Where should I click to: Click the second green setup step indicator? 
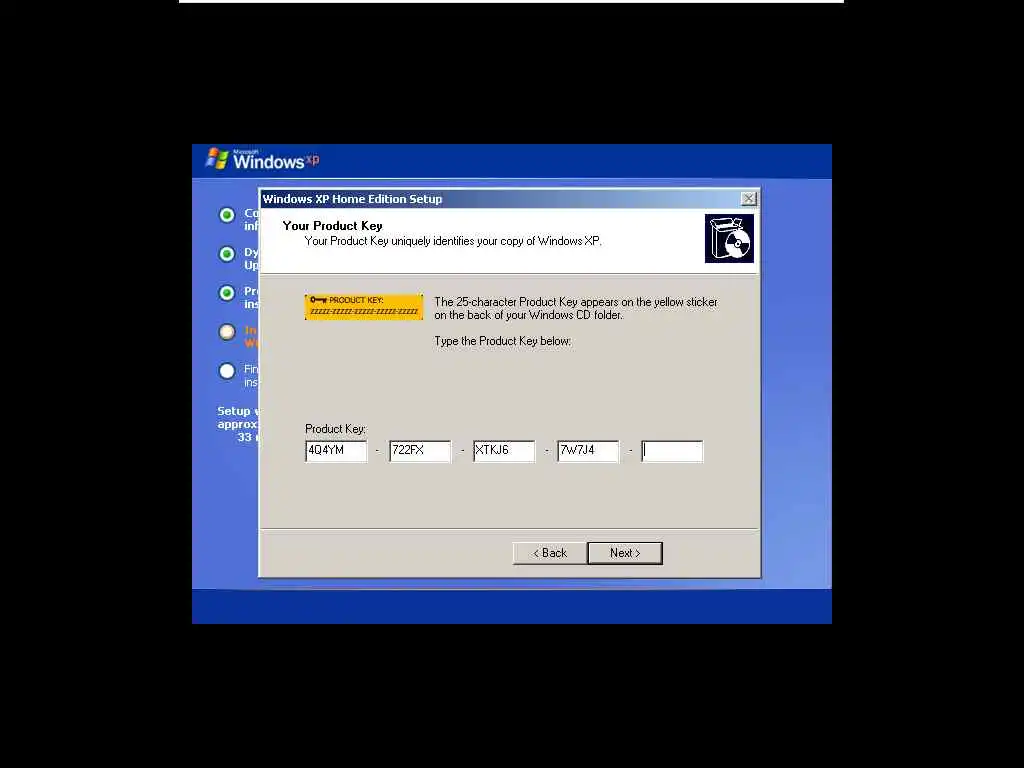point(227,254)
